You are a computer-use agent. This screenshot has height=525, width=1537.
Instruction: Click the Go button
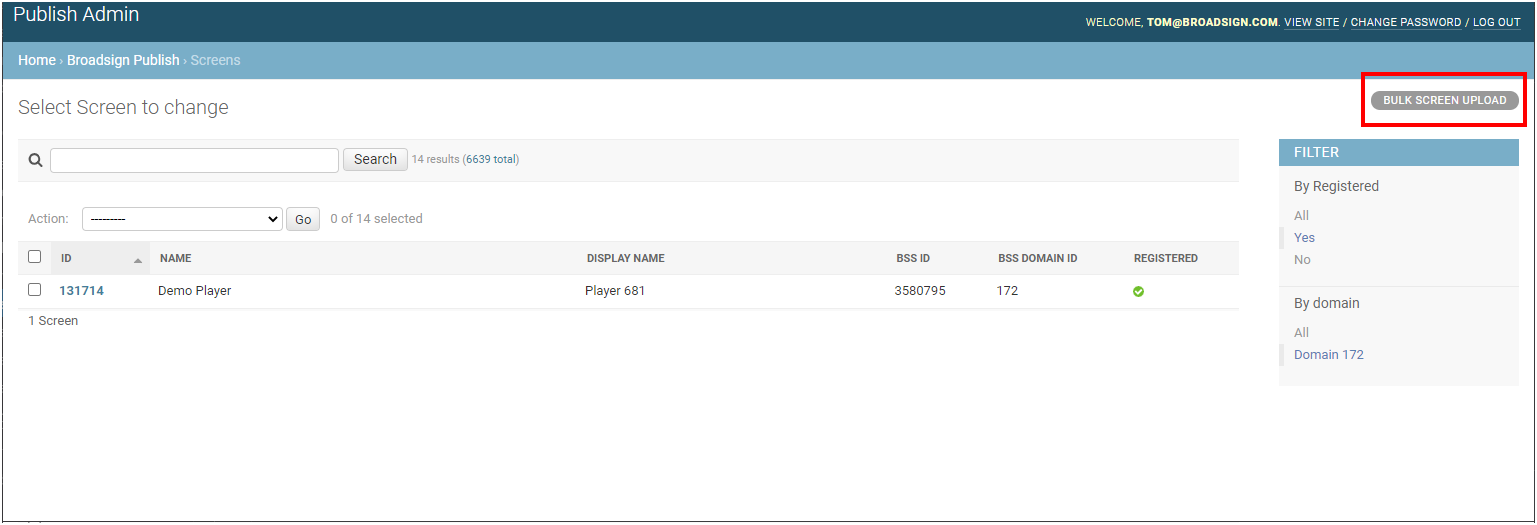point(303,219)
